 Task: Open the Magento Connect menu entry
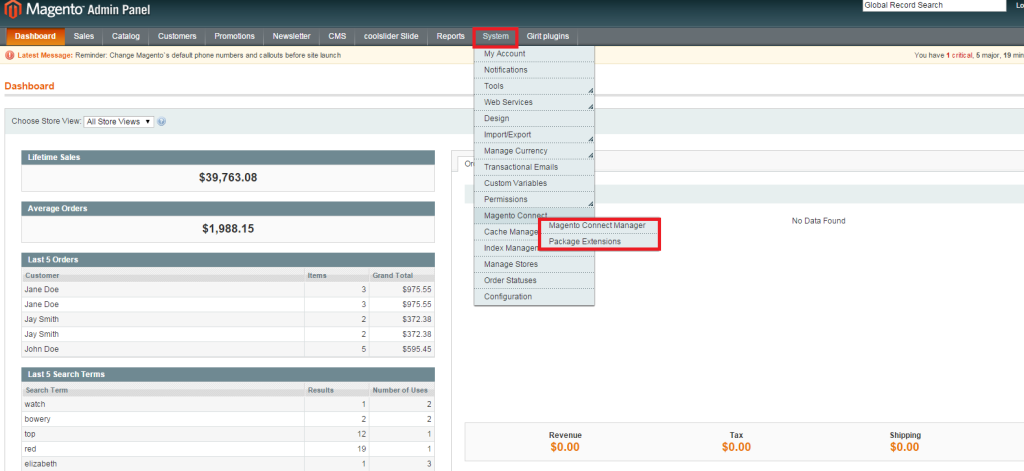click(x=515, y=216)
